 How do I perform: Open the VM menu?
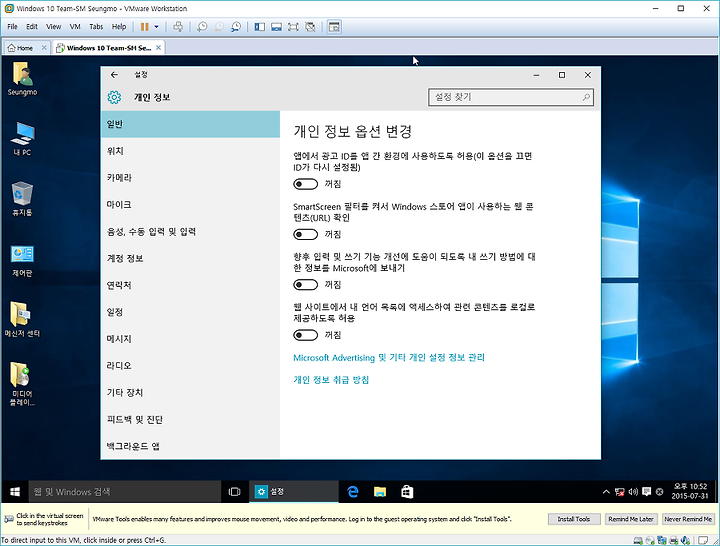coord(75,27)
